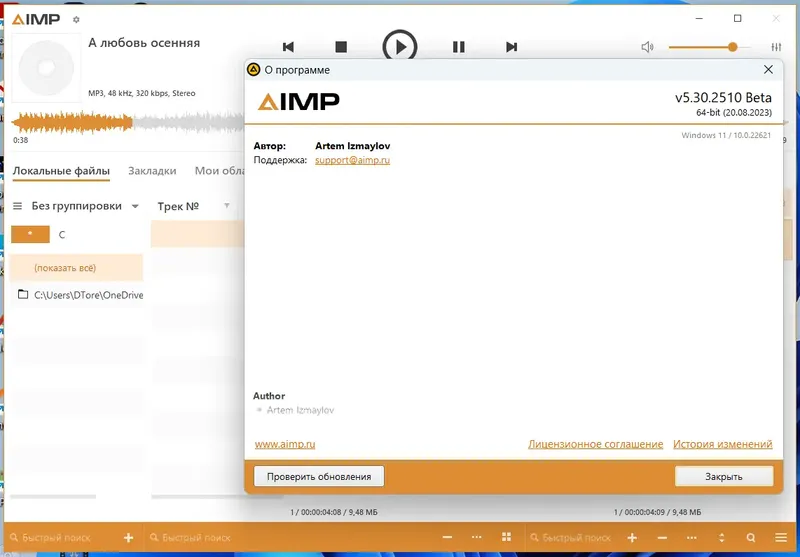The width and height of the screenshot is (800, 557).
Task: Minimize the AIMP player window
Action: click(699, 18)
